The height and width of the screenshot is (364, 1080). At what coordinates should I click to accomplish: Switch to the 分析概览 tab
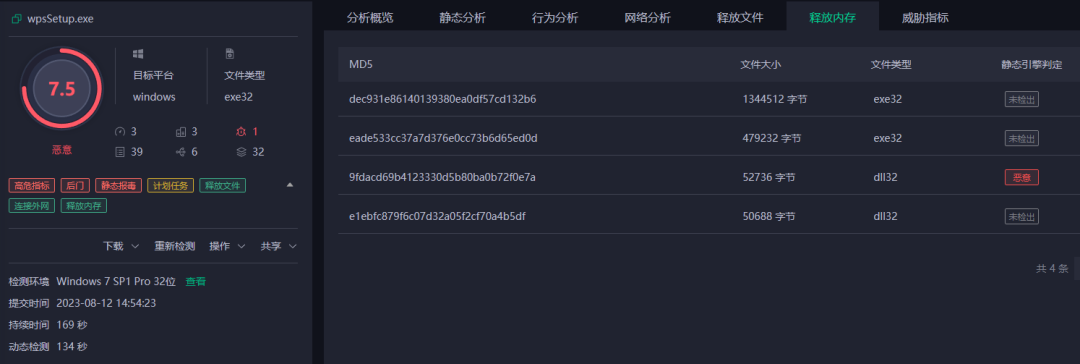(x=370, y=18)
